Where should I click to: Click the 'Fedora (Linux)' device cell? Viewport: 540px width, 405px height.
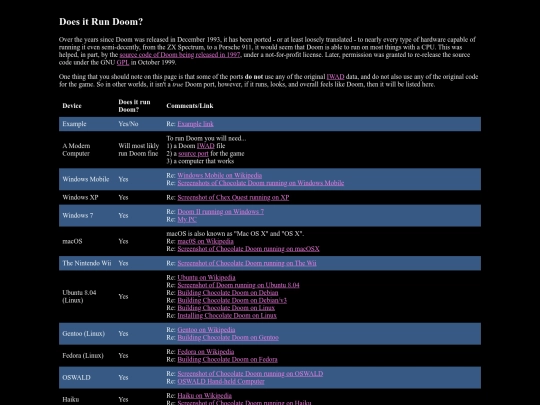click(83, 356)
